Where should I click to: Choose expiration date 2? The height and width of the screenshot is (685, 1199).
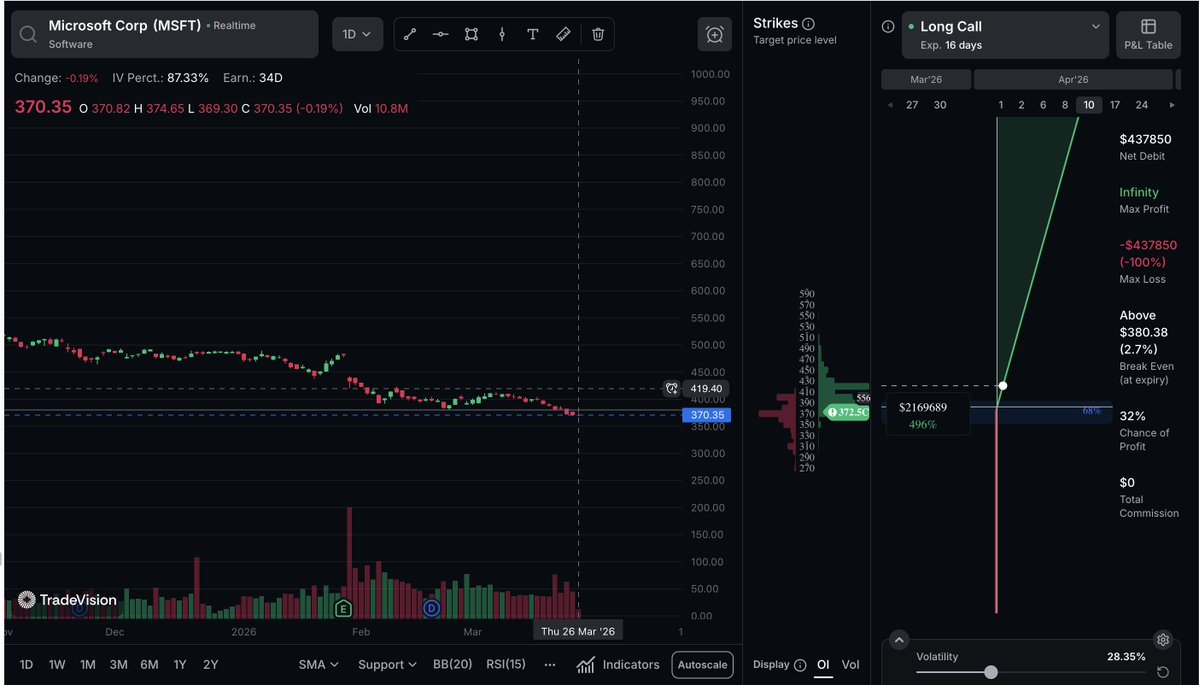click(1021, 105)
